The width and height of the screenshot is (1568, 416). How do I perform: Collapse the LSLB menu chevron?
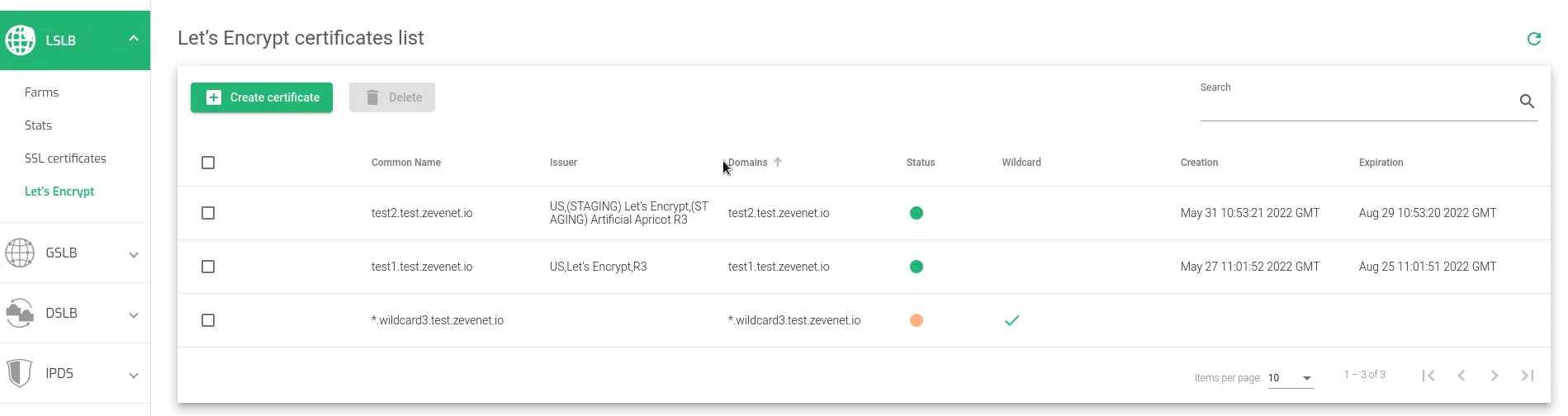click(x=134, y=39)
